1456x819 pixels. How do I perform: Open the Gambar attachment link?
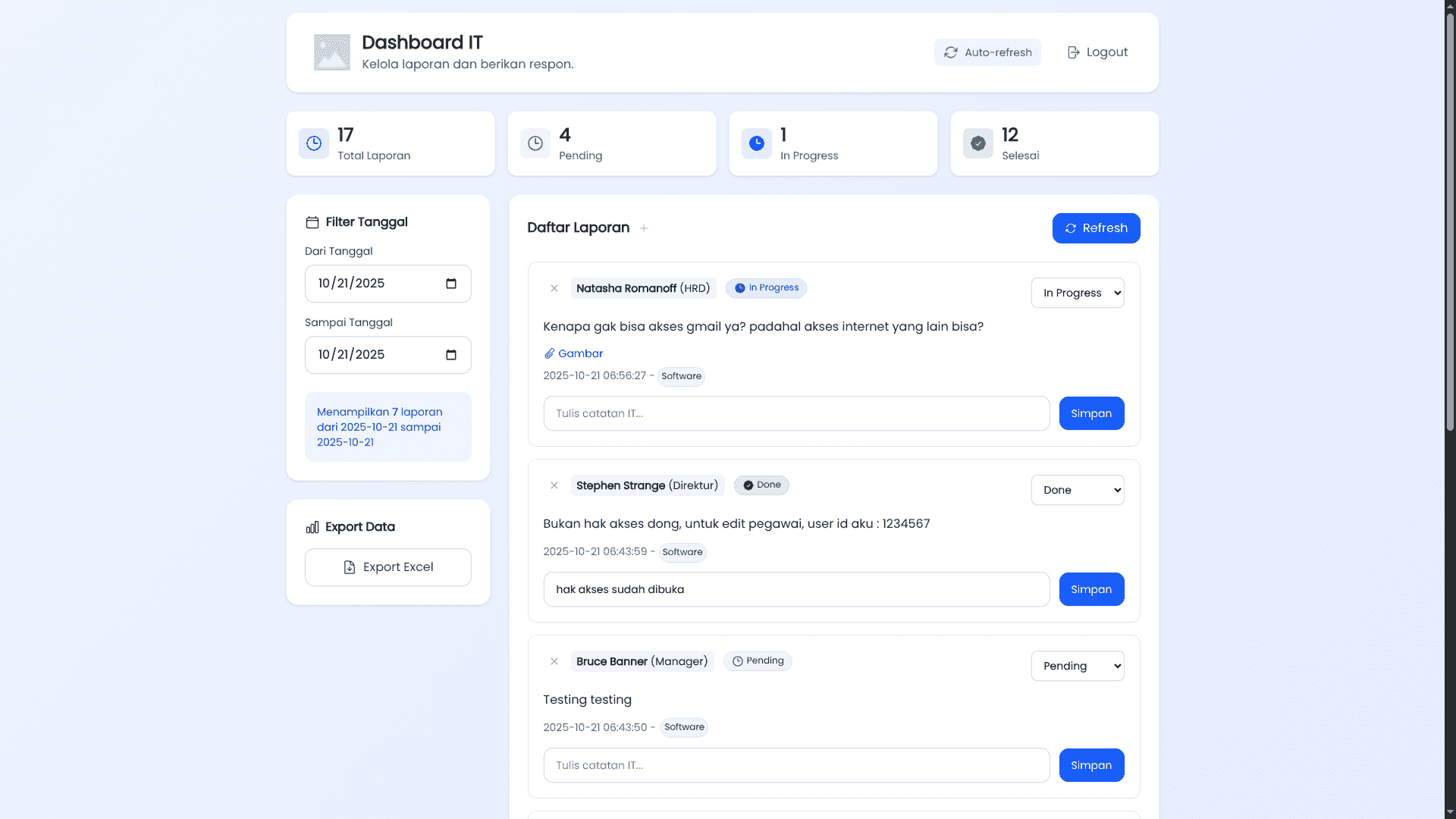point(579,353)
